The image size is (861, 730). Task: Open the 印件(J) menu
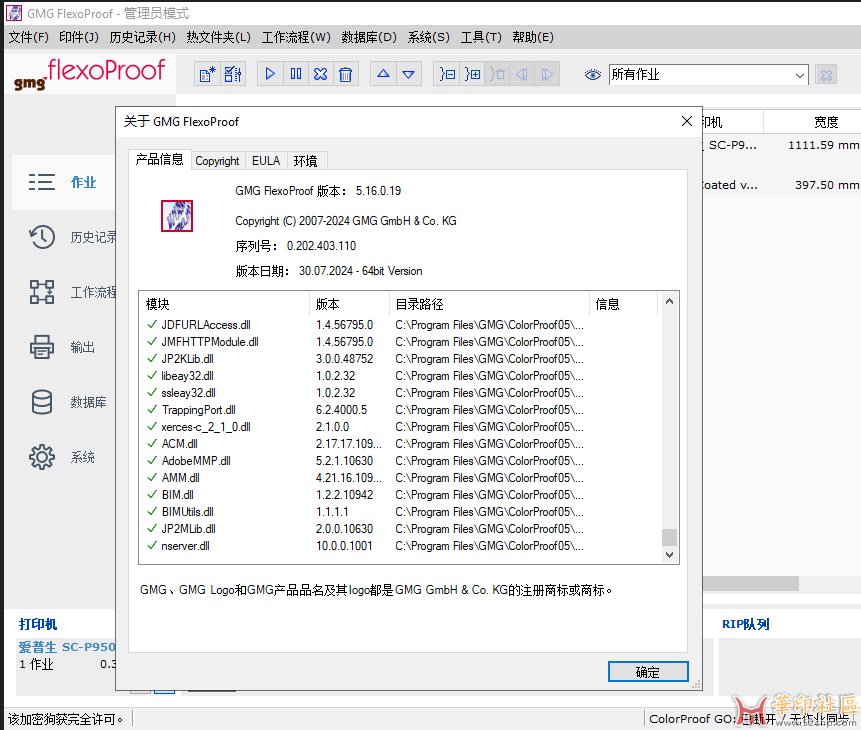[79, 37]
